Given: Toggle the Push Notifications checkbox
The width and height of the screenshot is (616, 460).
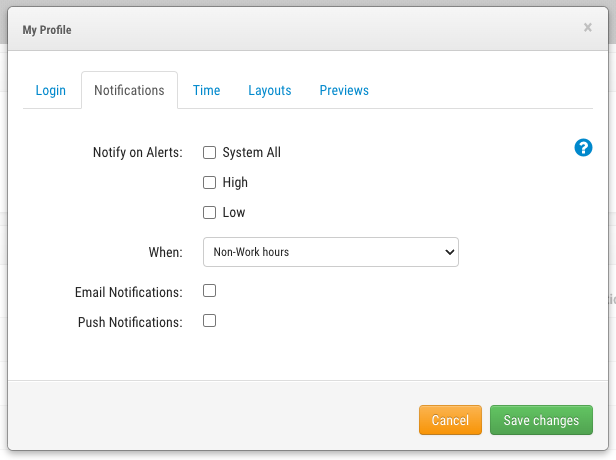Looking at the screenshot, I should click(x=210, y=321).
